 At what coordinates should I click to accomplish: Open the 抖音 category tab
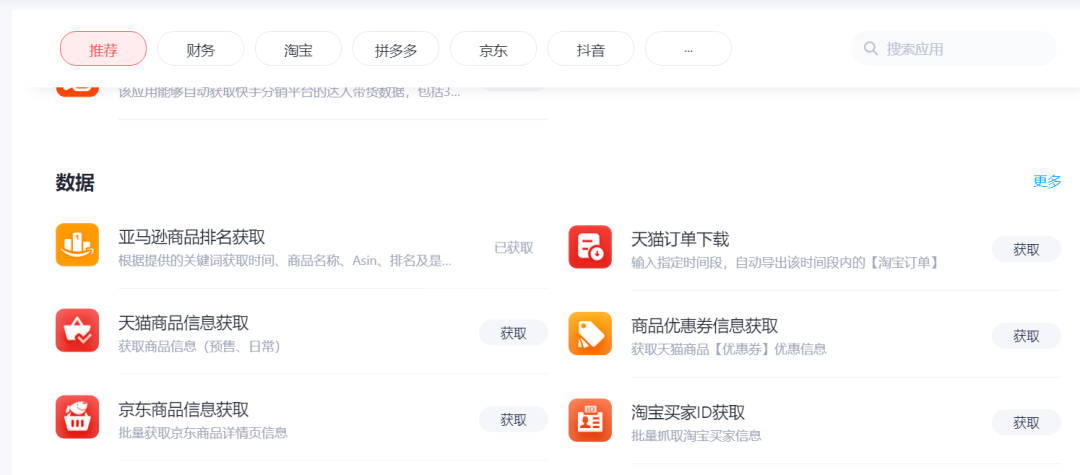590,49
